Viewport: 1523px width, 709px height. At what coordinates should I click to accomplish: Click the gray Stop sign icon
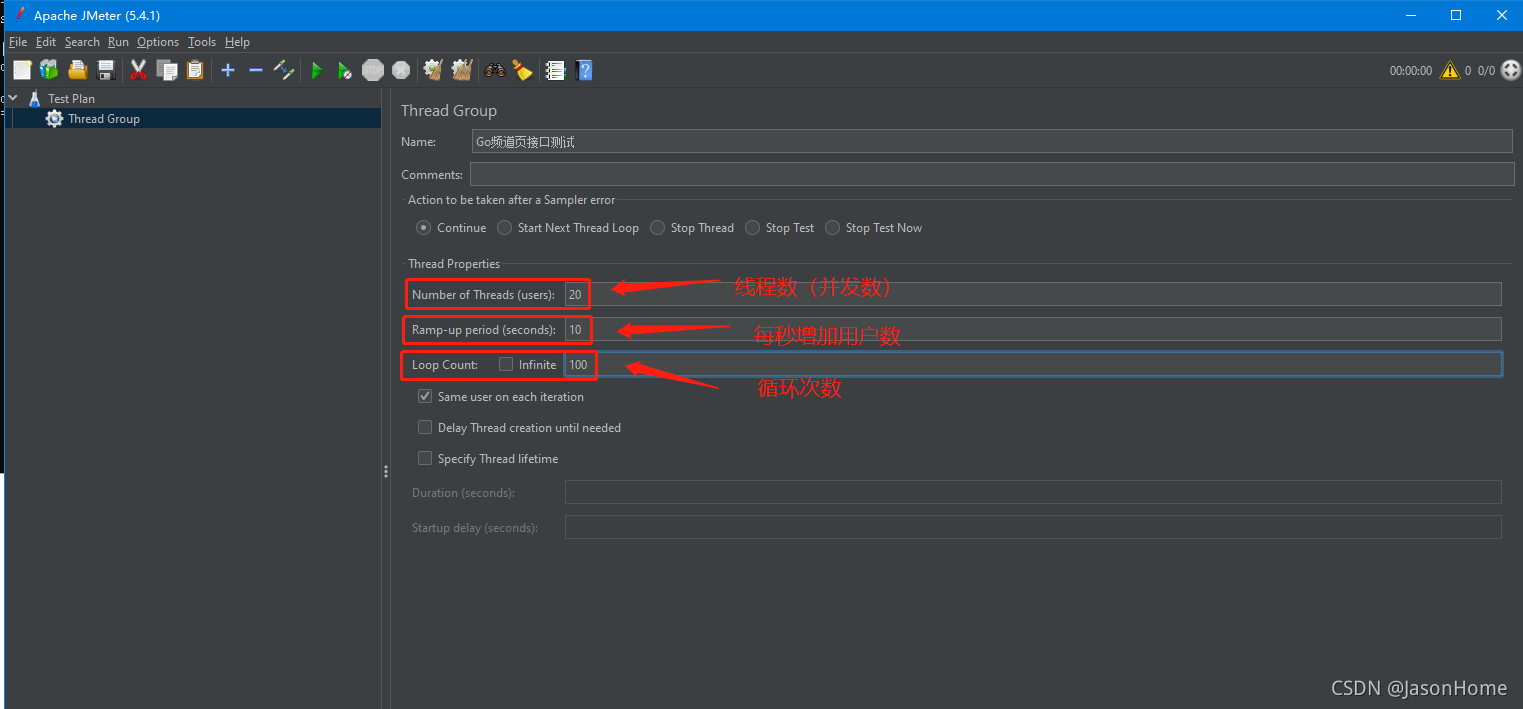(x=373, y=70)
